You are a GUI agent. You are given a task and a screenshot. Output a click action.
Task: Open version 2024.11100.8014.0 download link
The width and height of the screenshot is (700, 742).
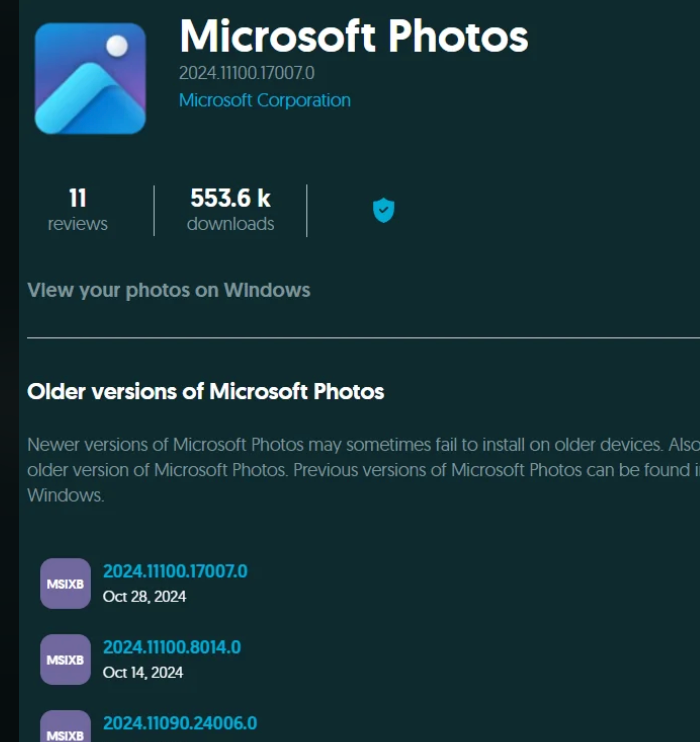[172, 647]
